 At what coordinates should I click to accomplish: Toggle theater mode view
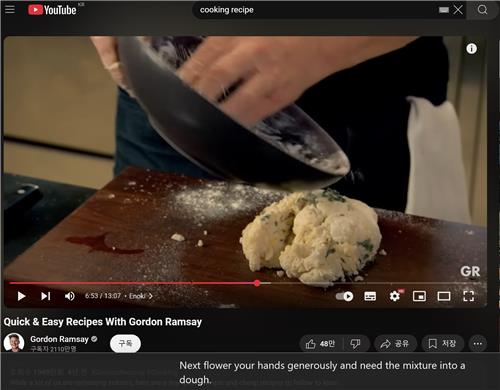[x=444, y=296]
